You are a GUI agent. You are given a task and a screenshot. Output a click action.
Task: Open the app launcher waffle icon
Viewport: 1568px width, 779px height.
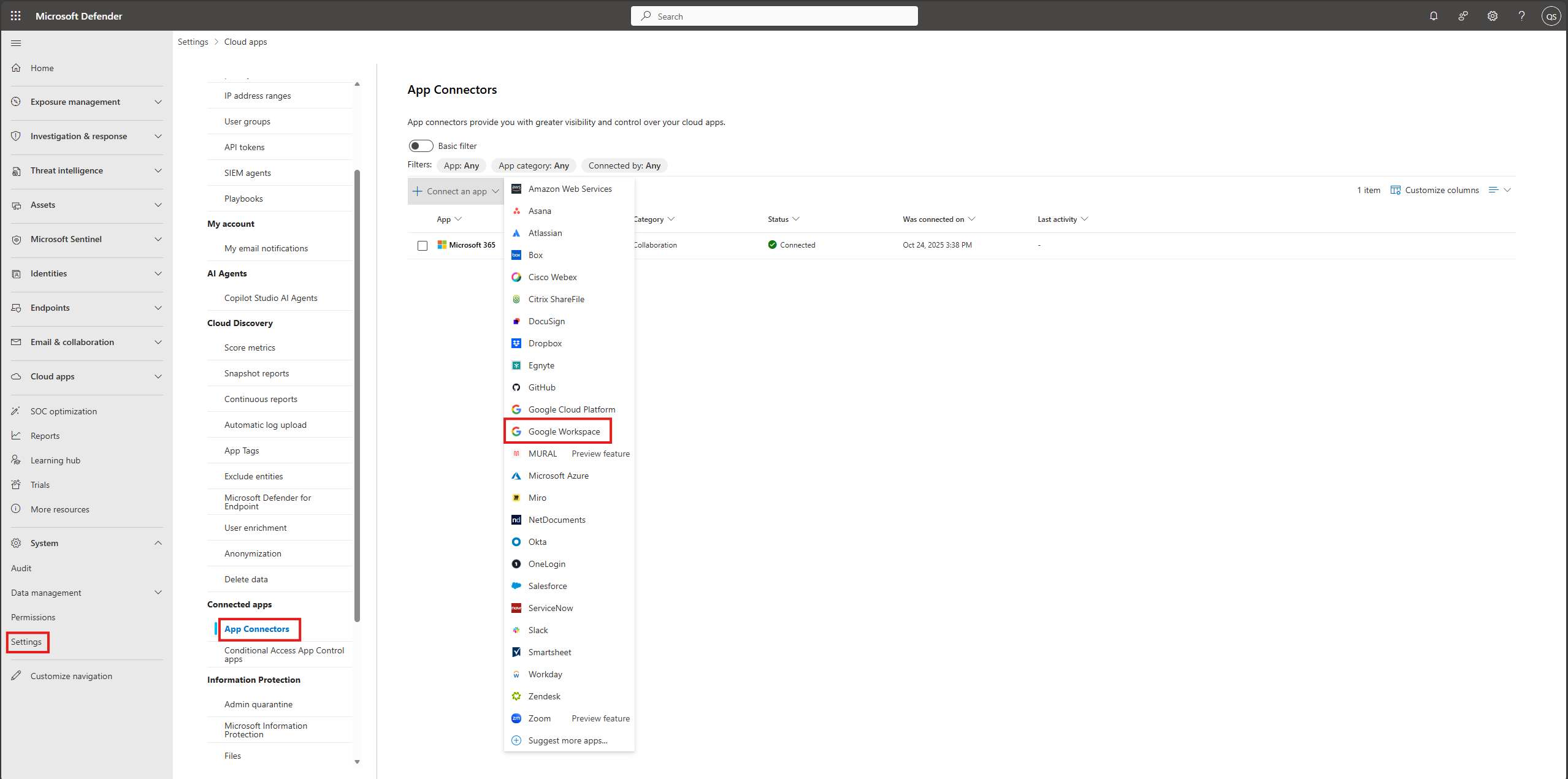pos(15,16)
